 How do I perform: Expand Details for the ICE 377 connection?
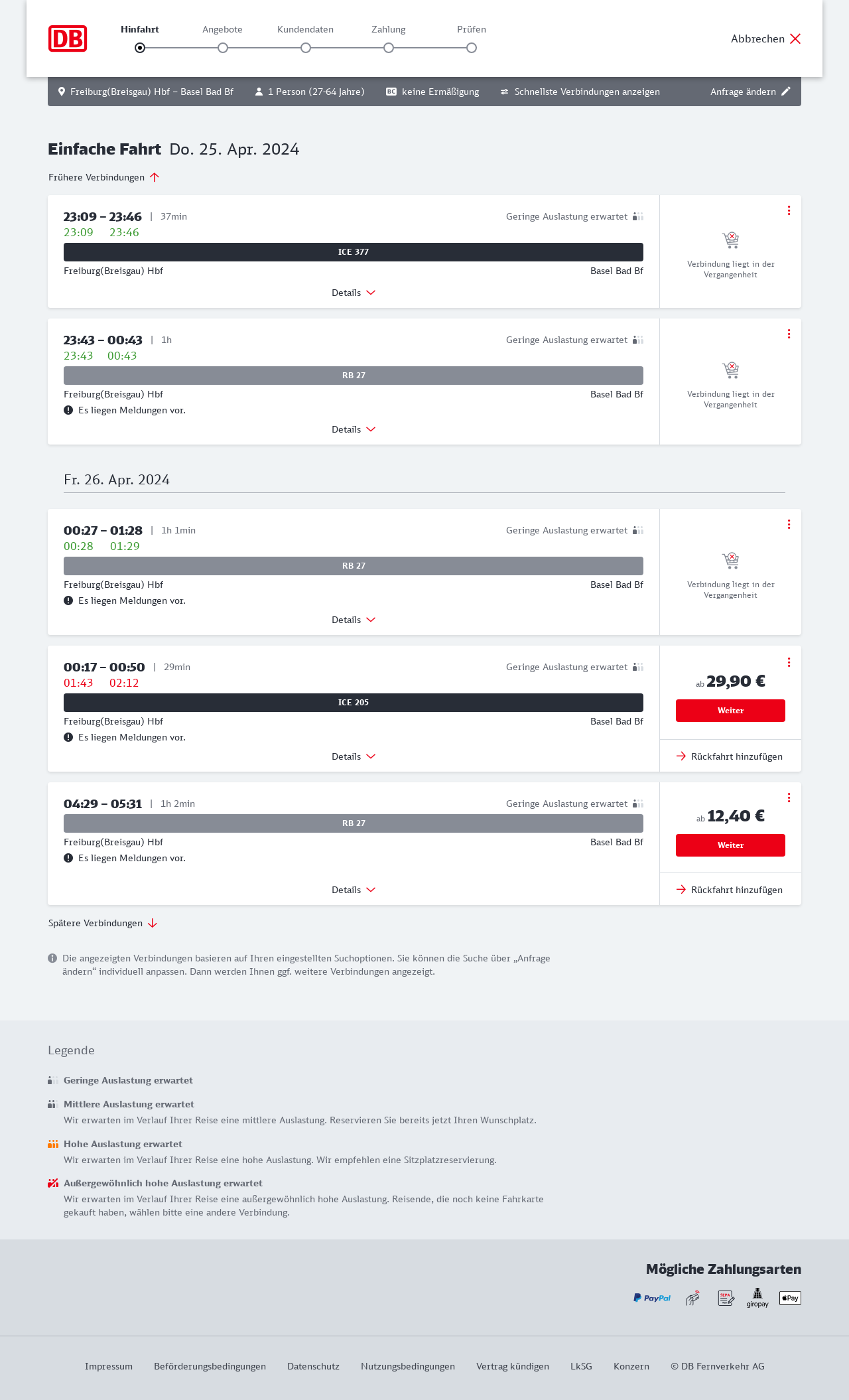click(354, 293)
